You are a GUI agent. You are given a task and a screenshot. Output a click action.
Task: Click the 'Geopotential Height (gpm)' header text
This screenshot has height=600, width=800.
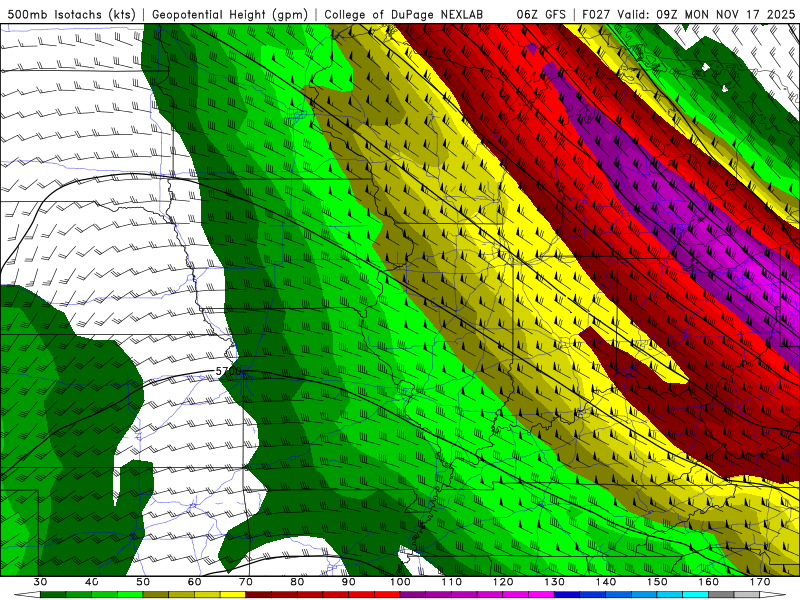point(230,15)
